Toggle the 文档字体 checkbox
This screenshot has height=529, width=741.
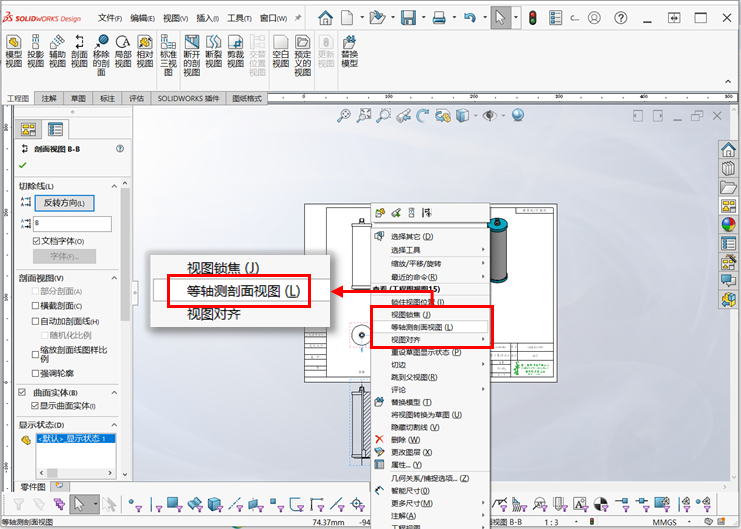[x=37, y=241]
